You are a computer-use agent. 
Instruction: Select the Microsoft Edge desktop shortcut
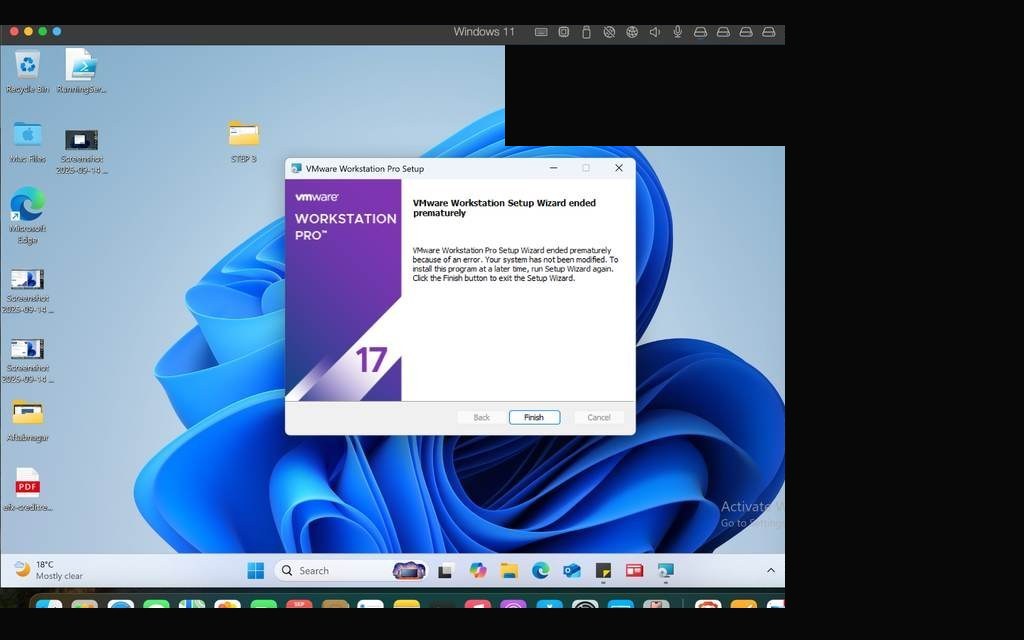pyautogui.click(x=27, y=216)
